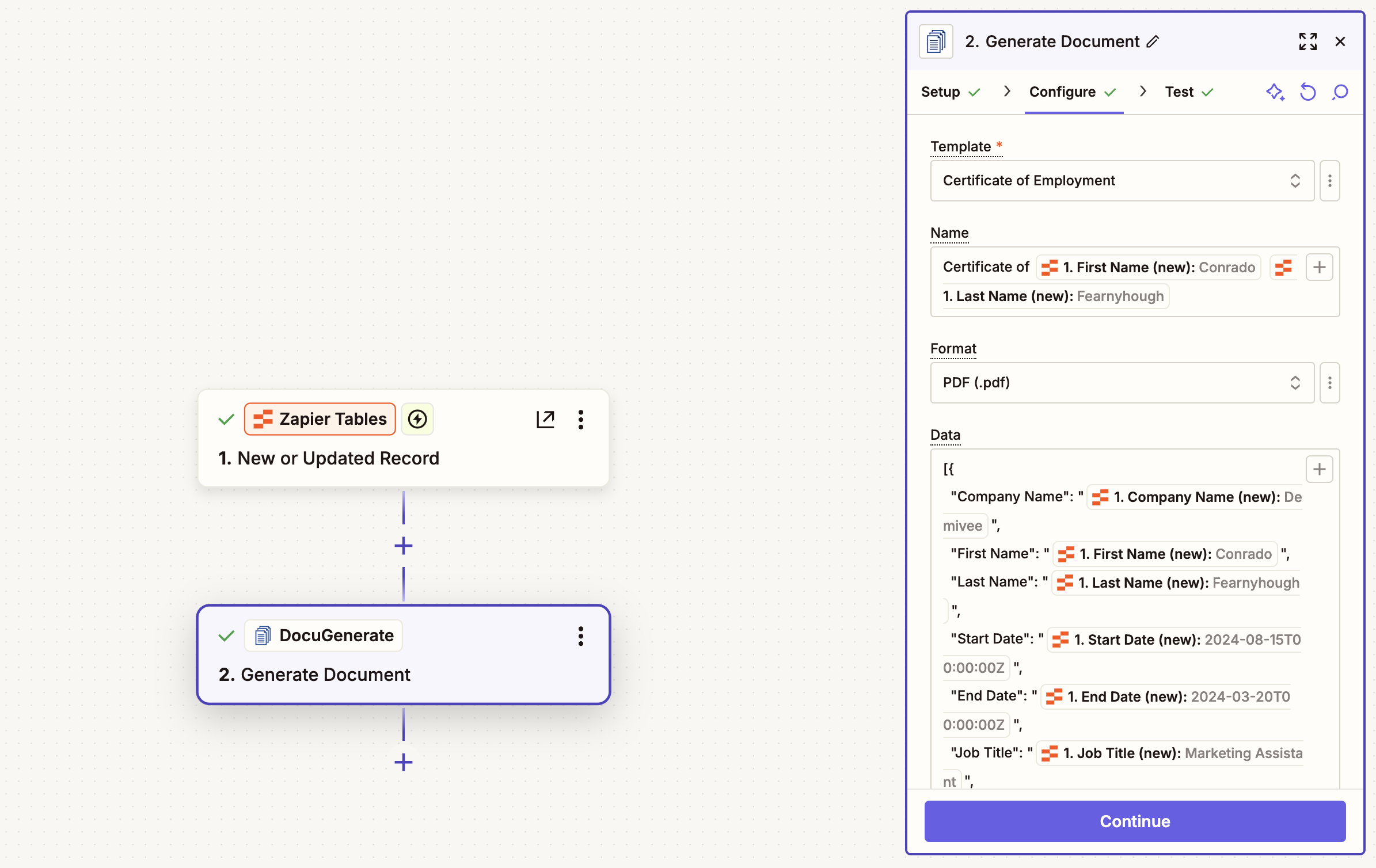Click the plus button in the Data field

1319,469
